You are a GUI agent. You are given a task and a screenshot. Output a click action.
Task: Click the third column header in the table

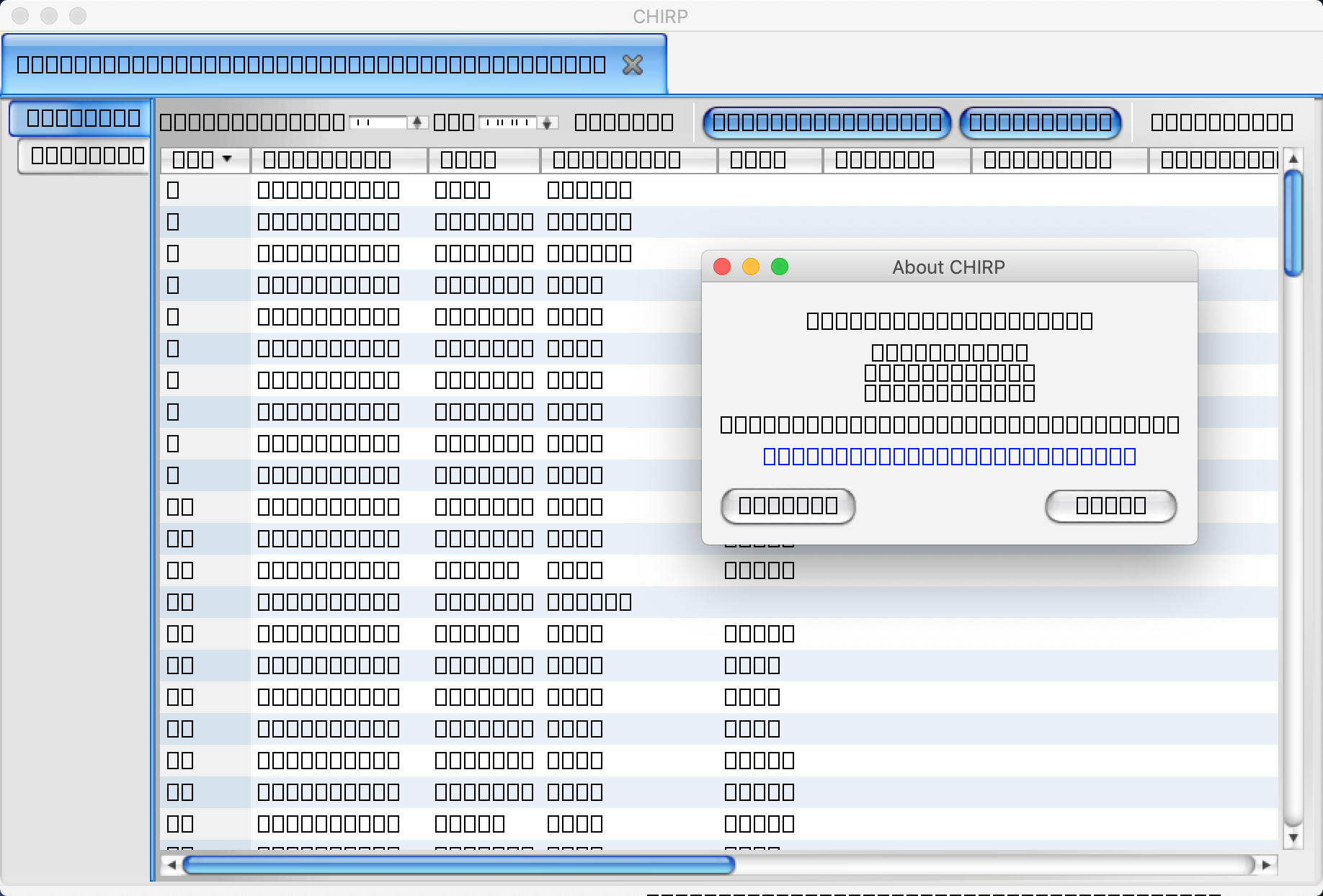pyautogui.click(x=484, y=160)
